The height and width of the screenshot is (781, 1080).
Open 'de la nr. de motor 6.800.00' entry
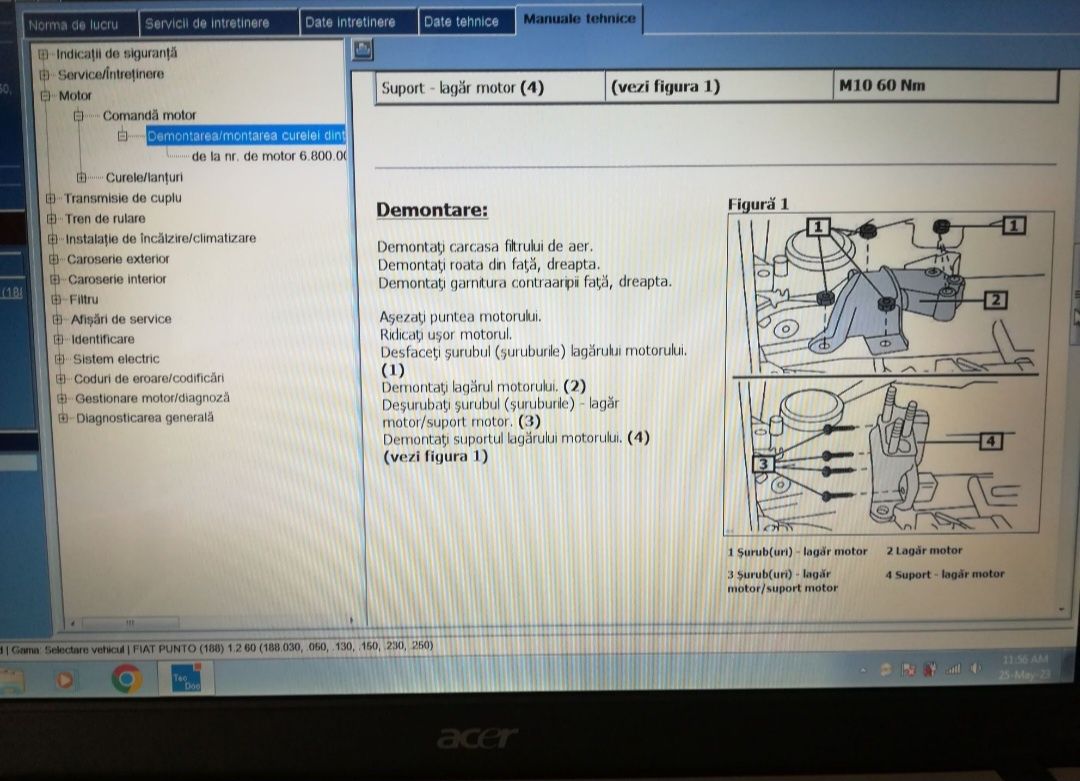(269, 156)
